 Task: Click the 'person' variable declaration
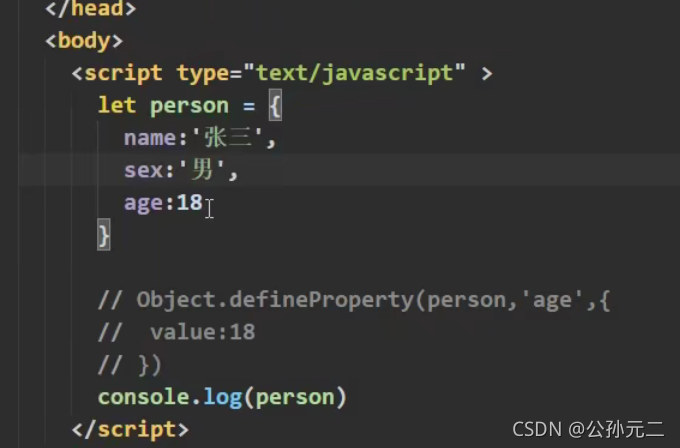[x=189, y=106]
